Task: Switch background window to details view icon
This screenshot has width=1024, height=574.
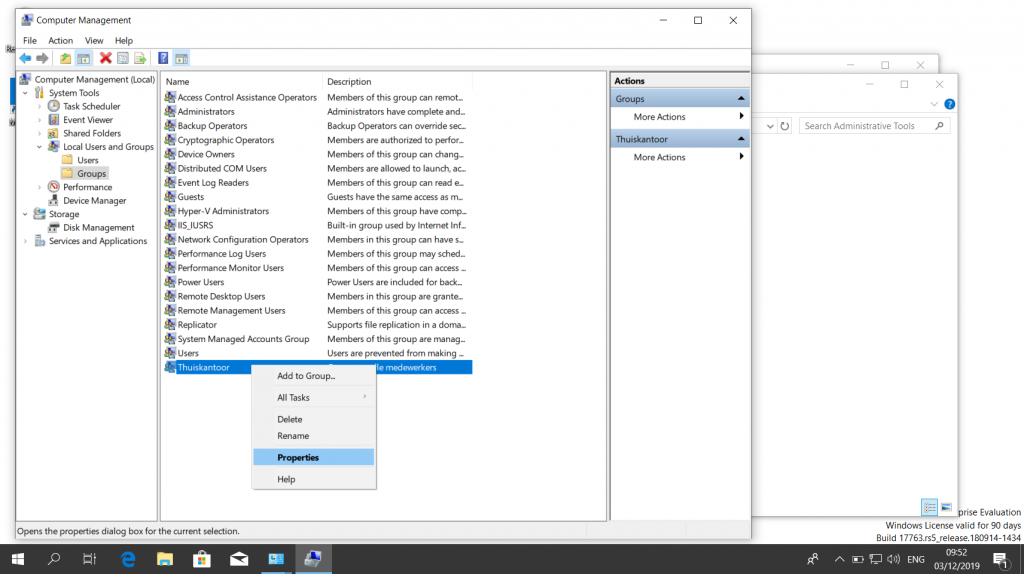Action: (929, 507)
